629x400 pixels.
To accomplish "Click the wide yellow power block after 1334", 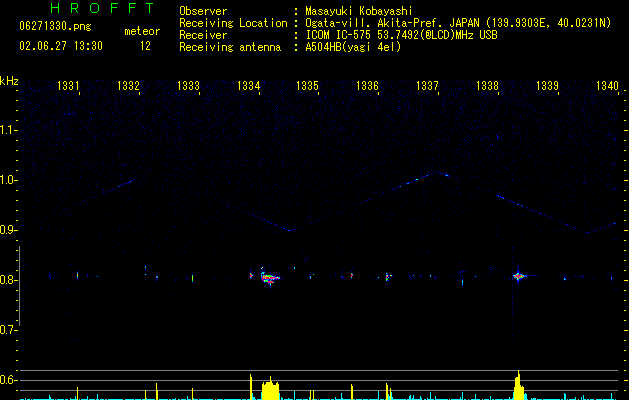I will 270,389.
